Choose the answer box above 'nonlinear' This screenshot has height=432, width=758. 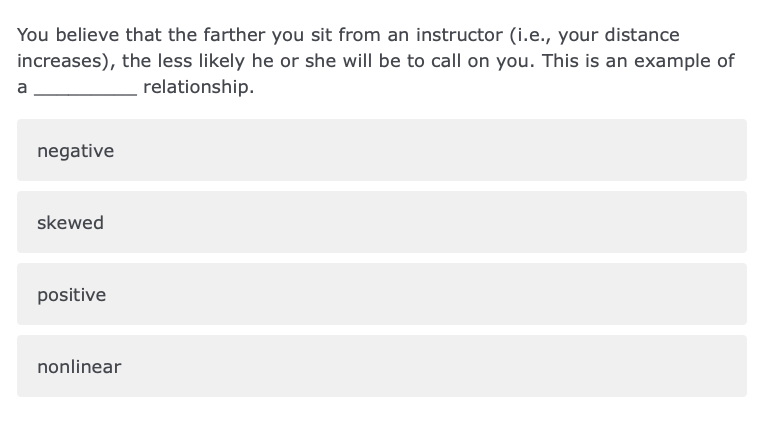[x=382, y=294]
